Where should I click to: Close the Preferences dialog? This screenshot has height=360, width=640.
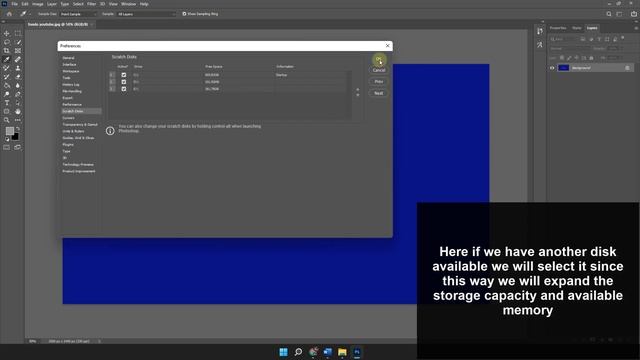[x=388, y=46]
